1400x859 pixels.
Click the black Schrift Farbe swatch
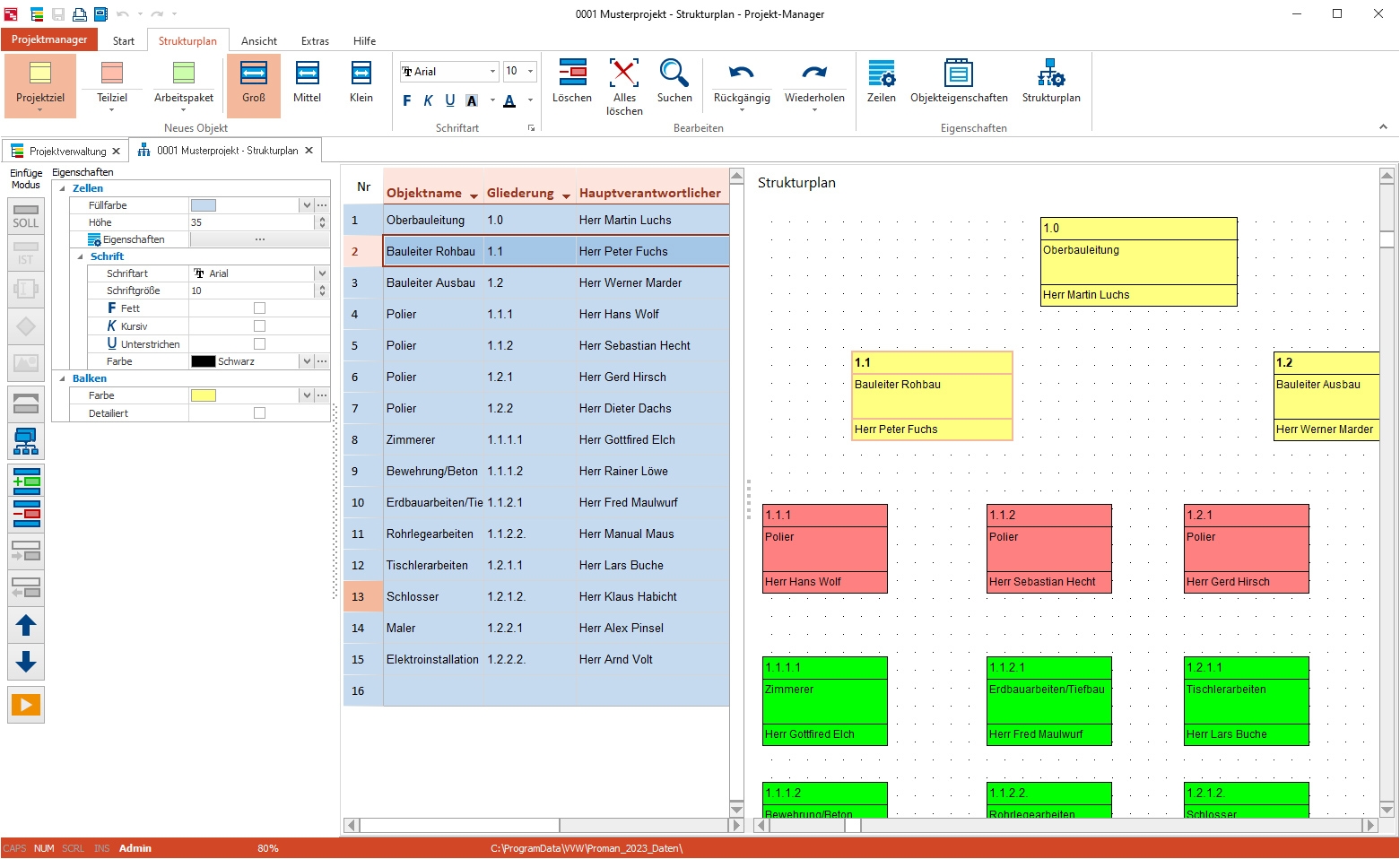[204, 361]
